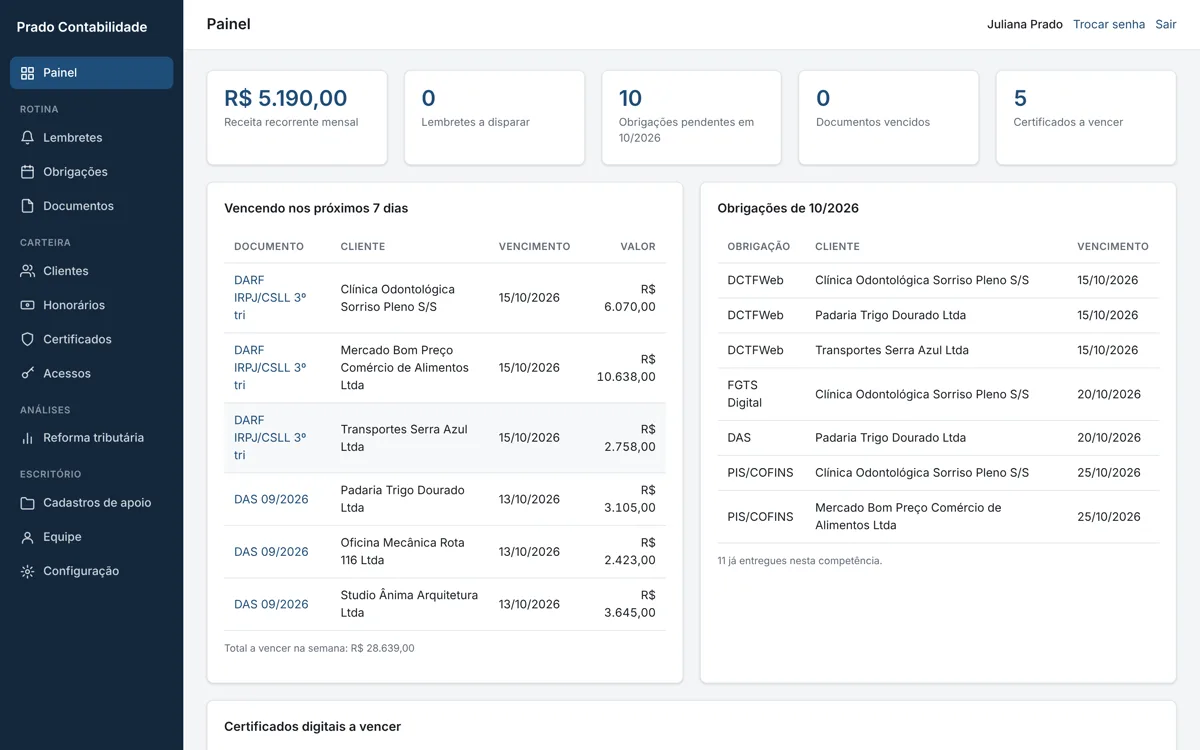
Task: Click the Receita recorrente mensal card
Action: tap(297, 118)
